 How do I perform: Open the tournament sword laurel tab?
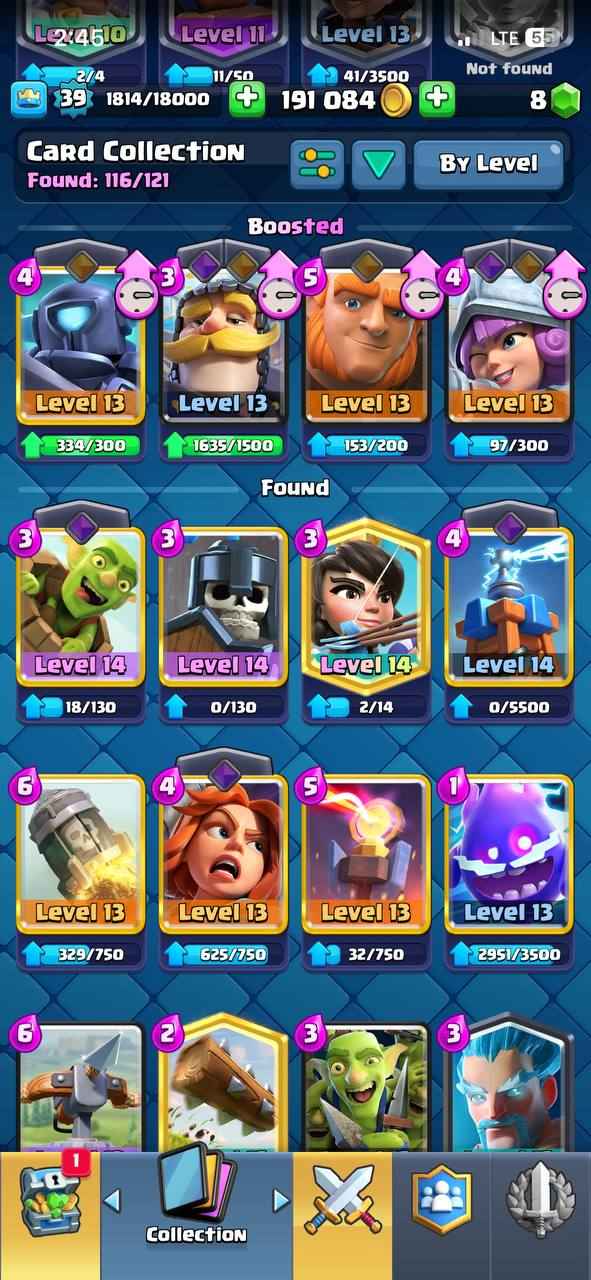tap(540, 1200)
